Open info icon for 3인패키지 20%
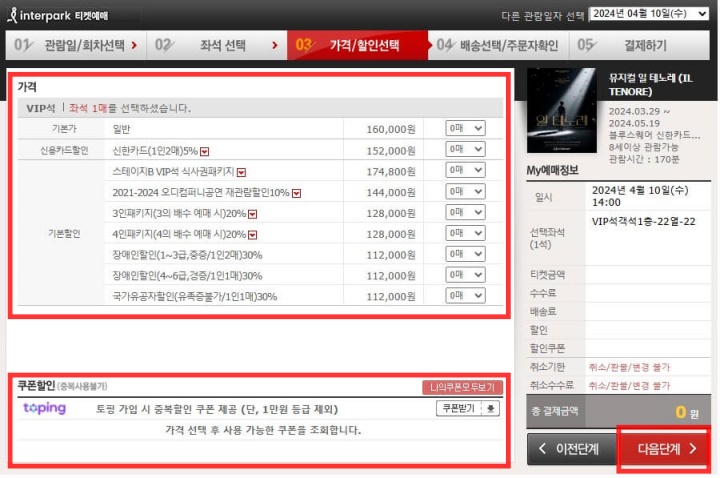This screenshot has height=478, width=720. click(253, 214)
